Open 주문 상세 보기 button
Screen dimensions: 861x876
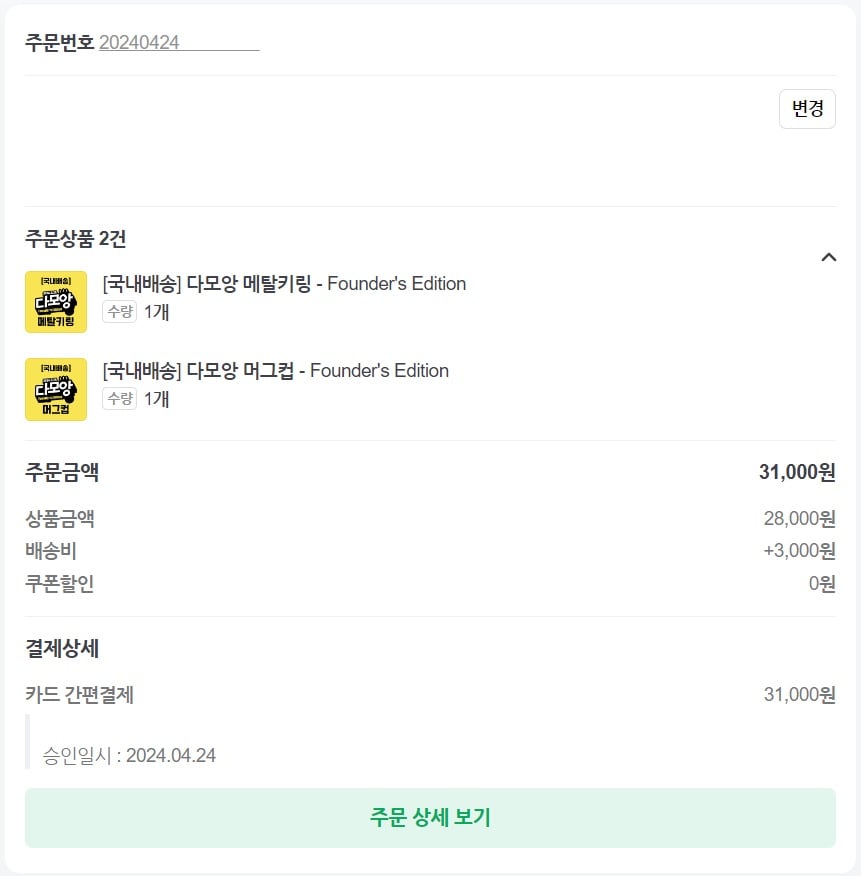[x=430, y=817]
